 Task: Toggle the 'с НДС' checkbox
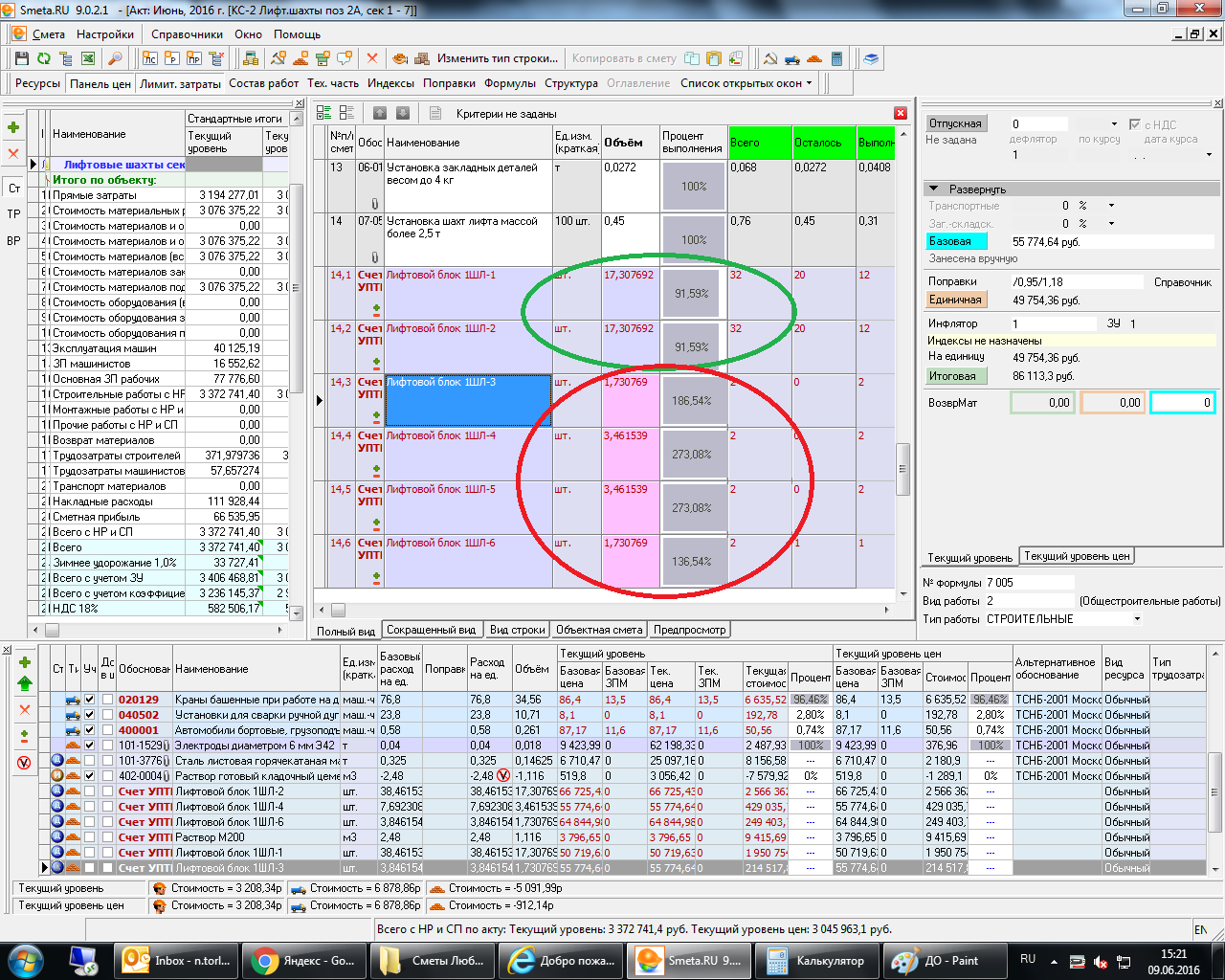[x=1134, y=124]
